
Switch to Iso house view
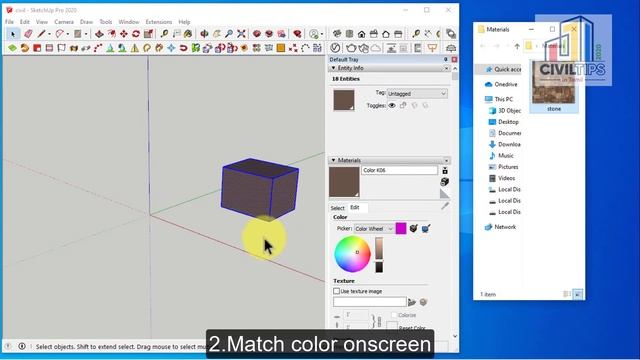[337, 34]
